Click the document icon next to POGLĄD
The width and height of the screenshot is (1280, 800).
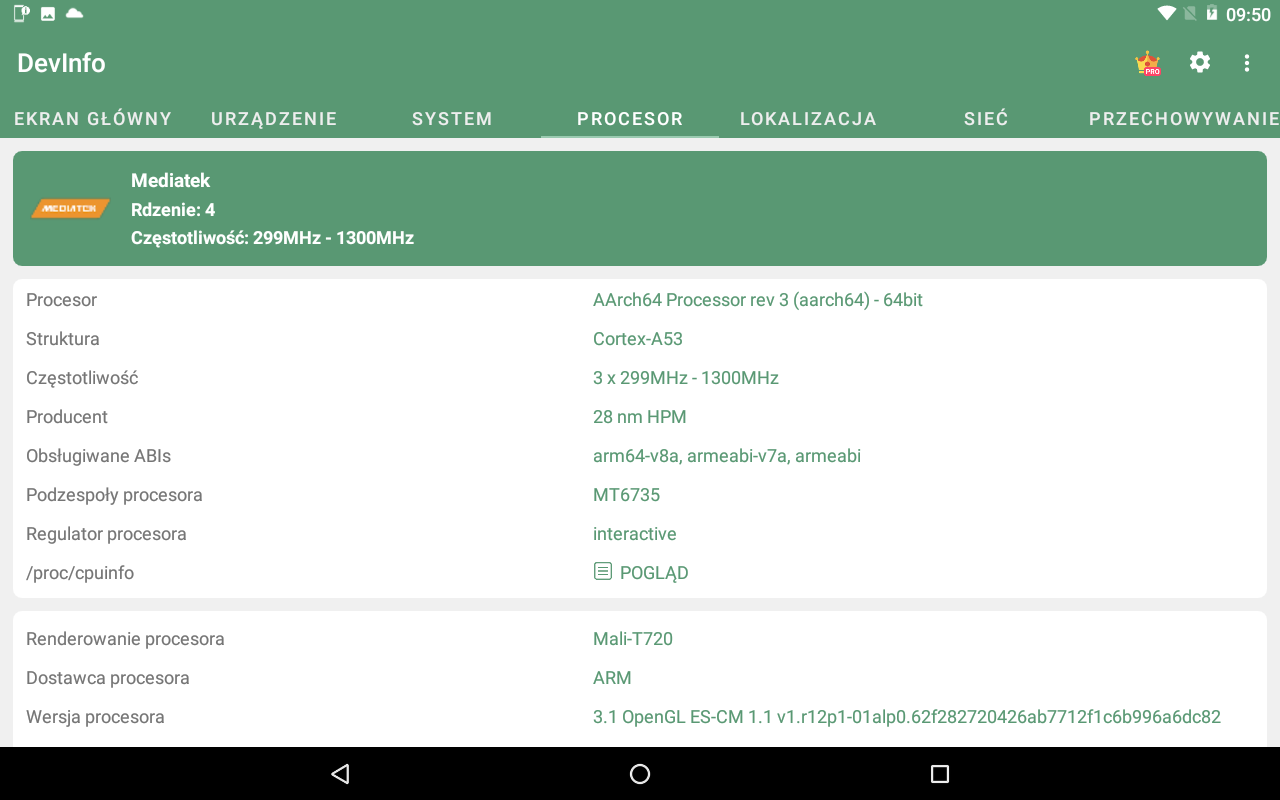click(x=602, y=570)
